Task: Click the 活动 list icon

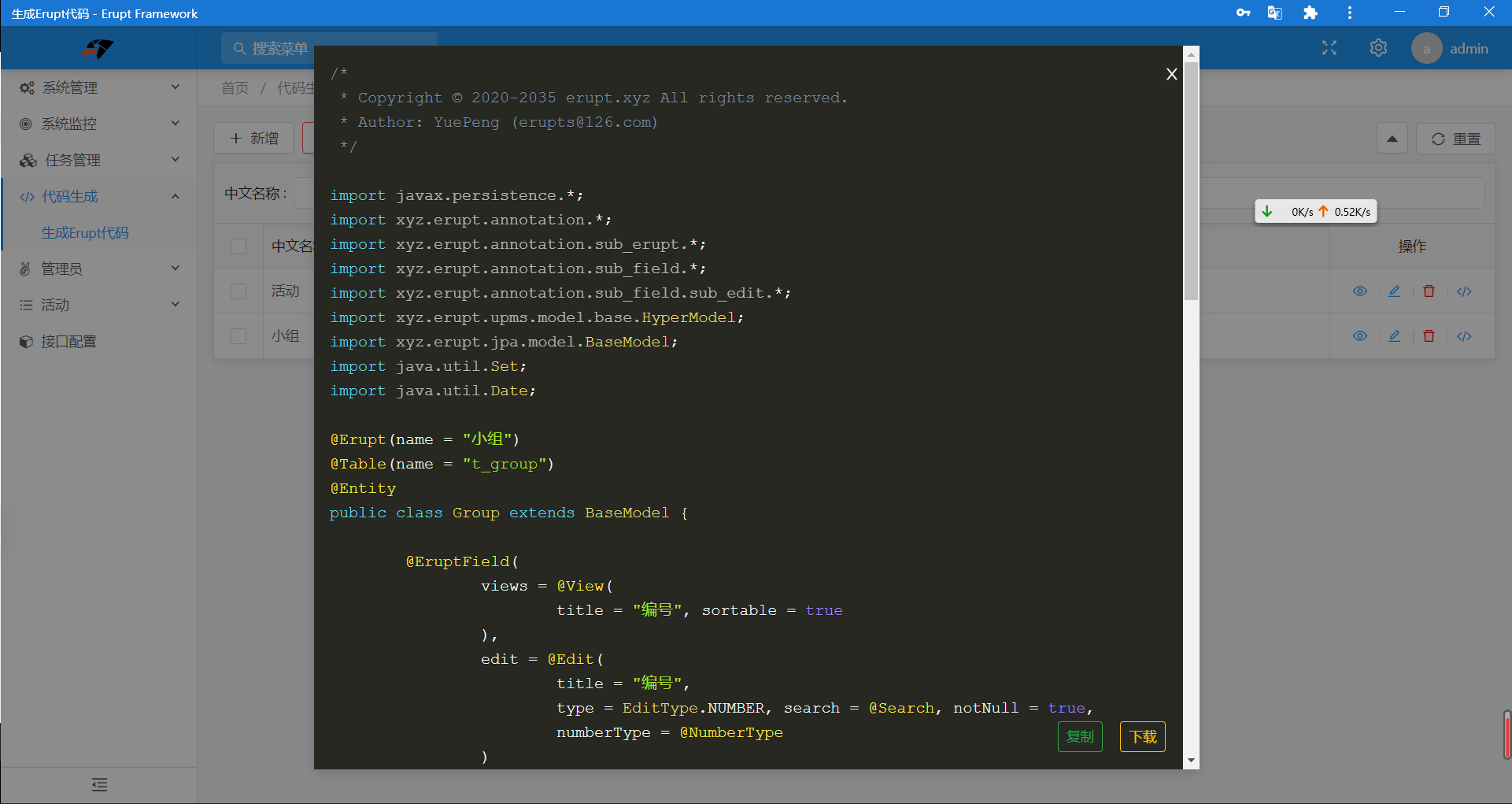Action: [26, 305]
